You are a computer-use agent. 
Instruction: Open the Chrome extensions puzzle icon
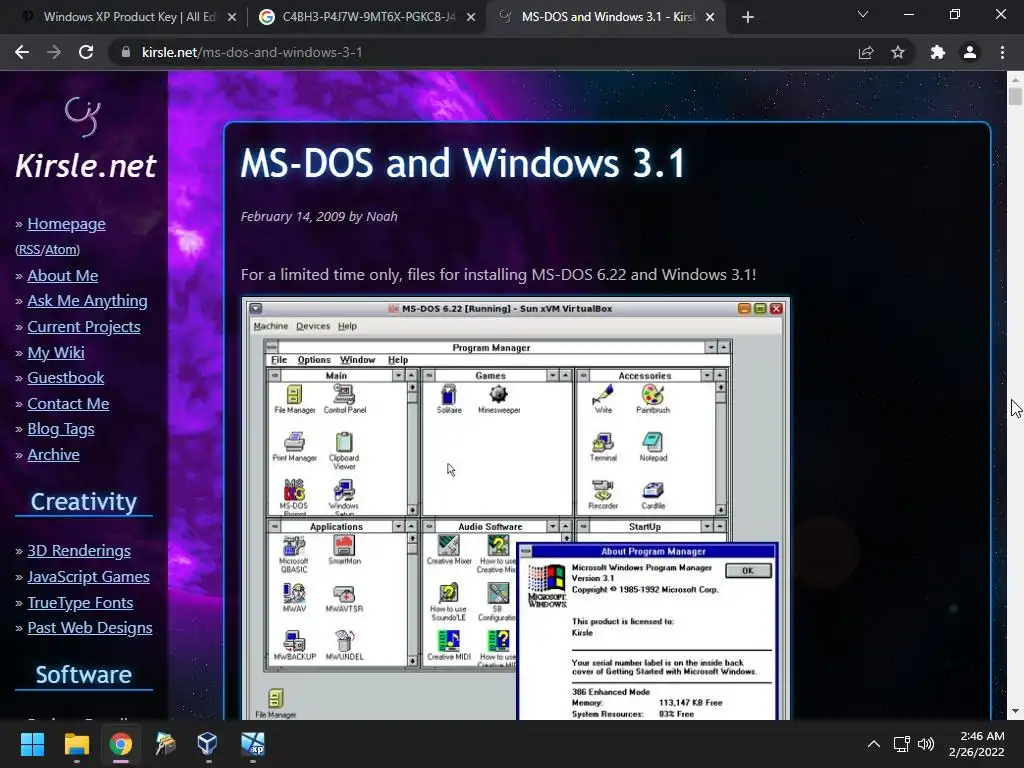pos(937,52)
